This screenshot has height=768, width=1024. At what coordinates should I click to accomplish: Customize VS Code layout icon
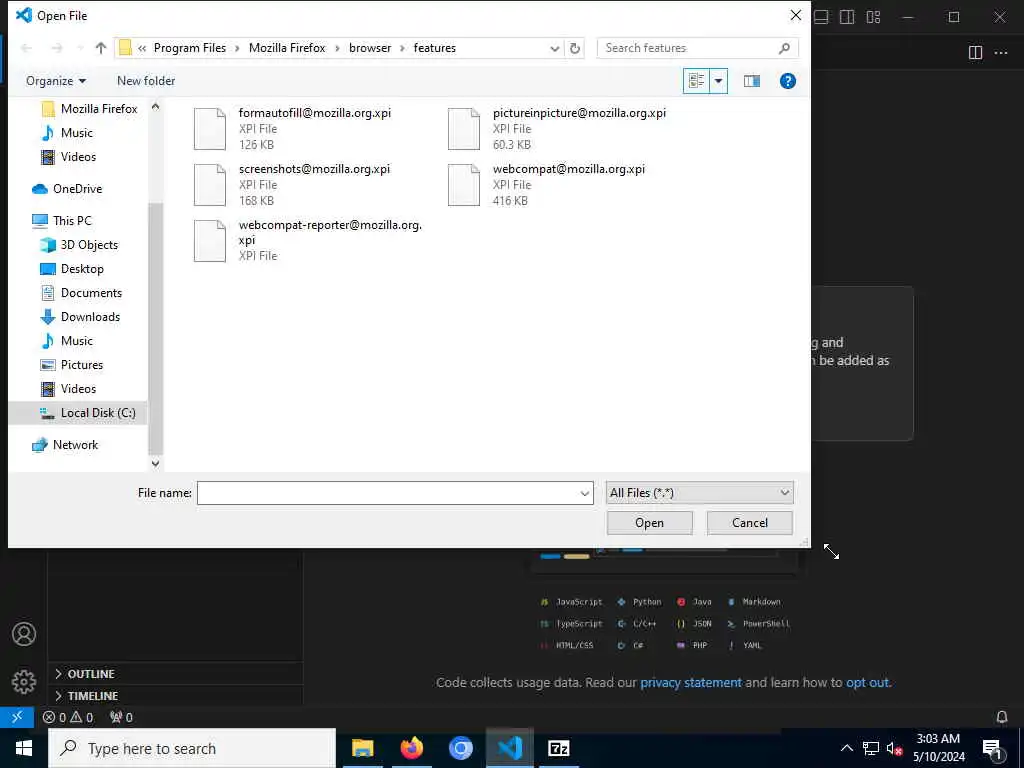point(873,17)
